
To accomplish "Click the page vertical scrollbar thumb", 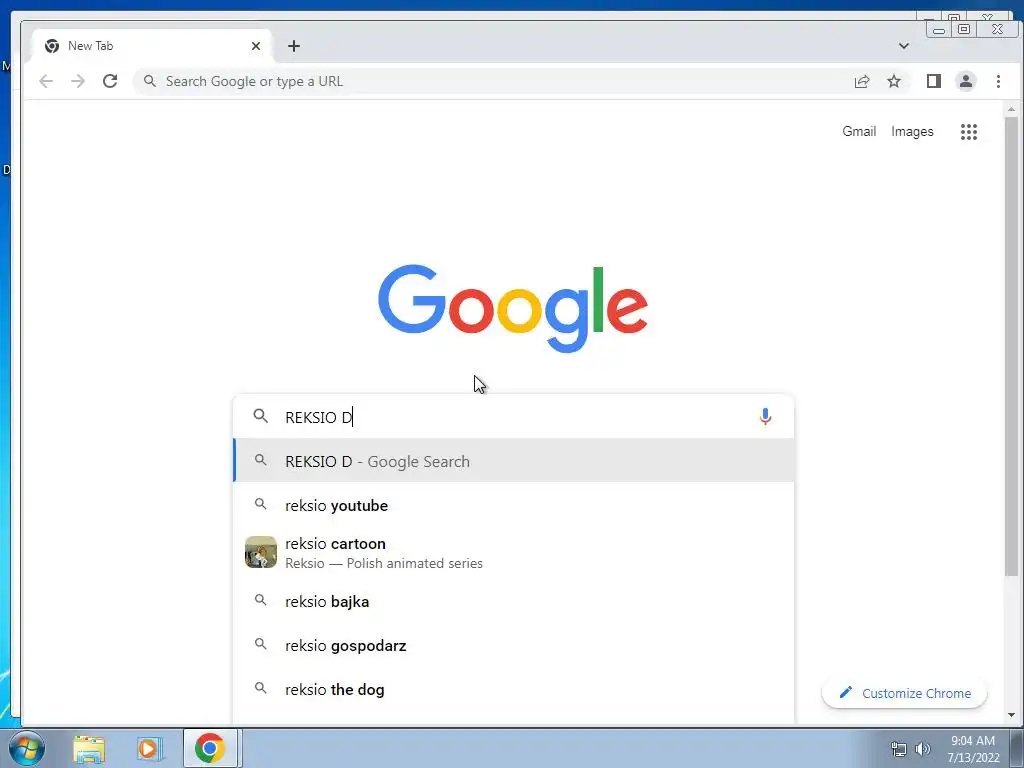I will click(1012, 346).
